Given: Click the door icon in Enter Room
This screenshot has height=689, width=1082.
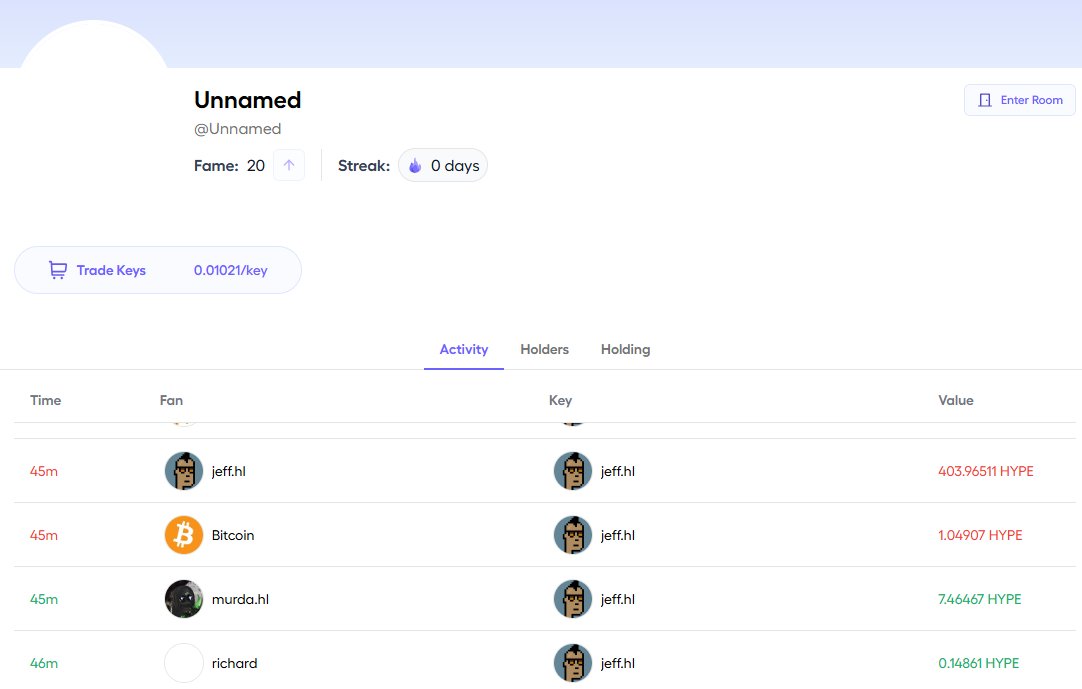Looking at the screenshot, I should click(985, 100).
